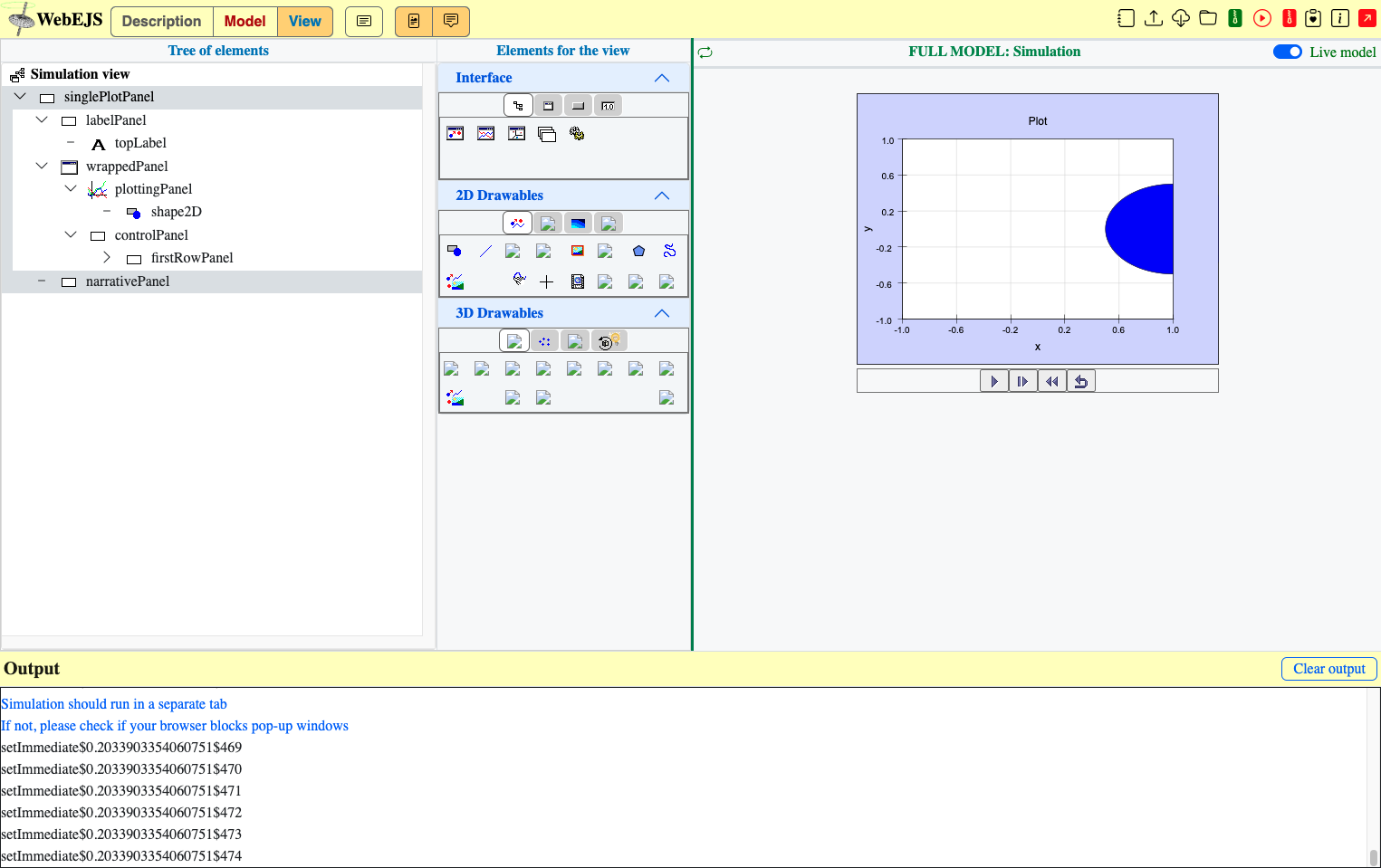The width and height of the screenshot is (1381, 868).
Task: Open the folder icon in top toolbar
Action: (1207, 18)
